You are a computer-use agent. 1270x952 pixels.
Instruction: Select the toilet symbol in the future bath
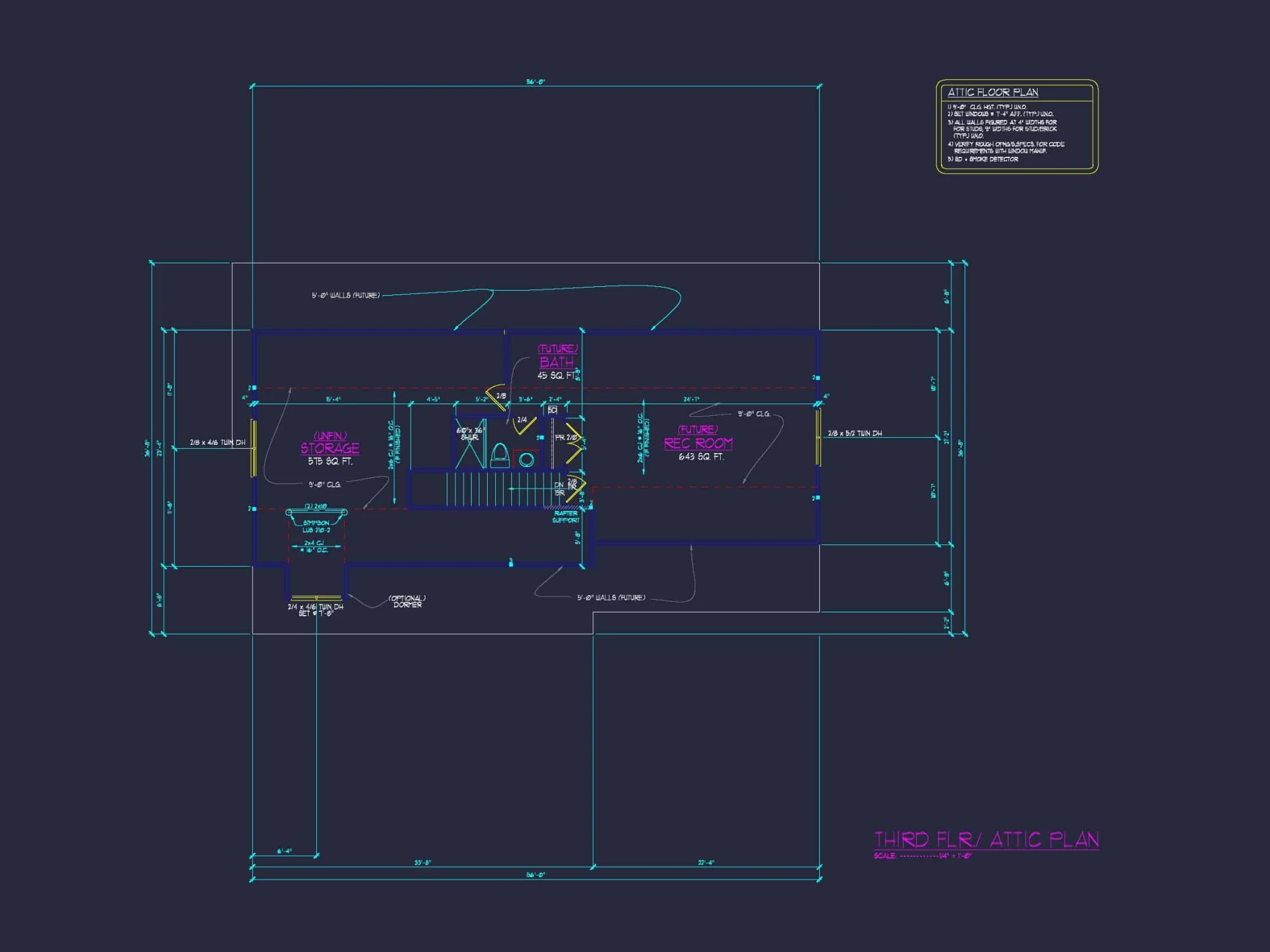tap(500, 453)
